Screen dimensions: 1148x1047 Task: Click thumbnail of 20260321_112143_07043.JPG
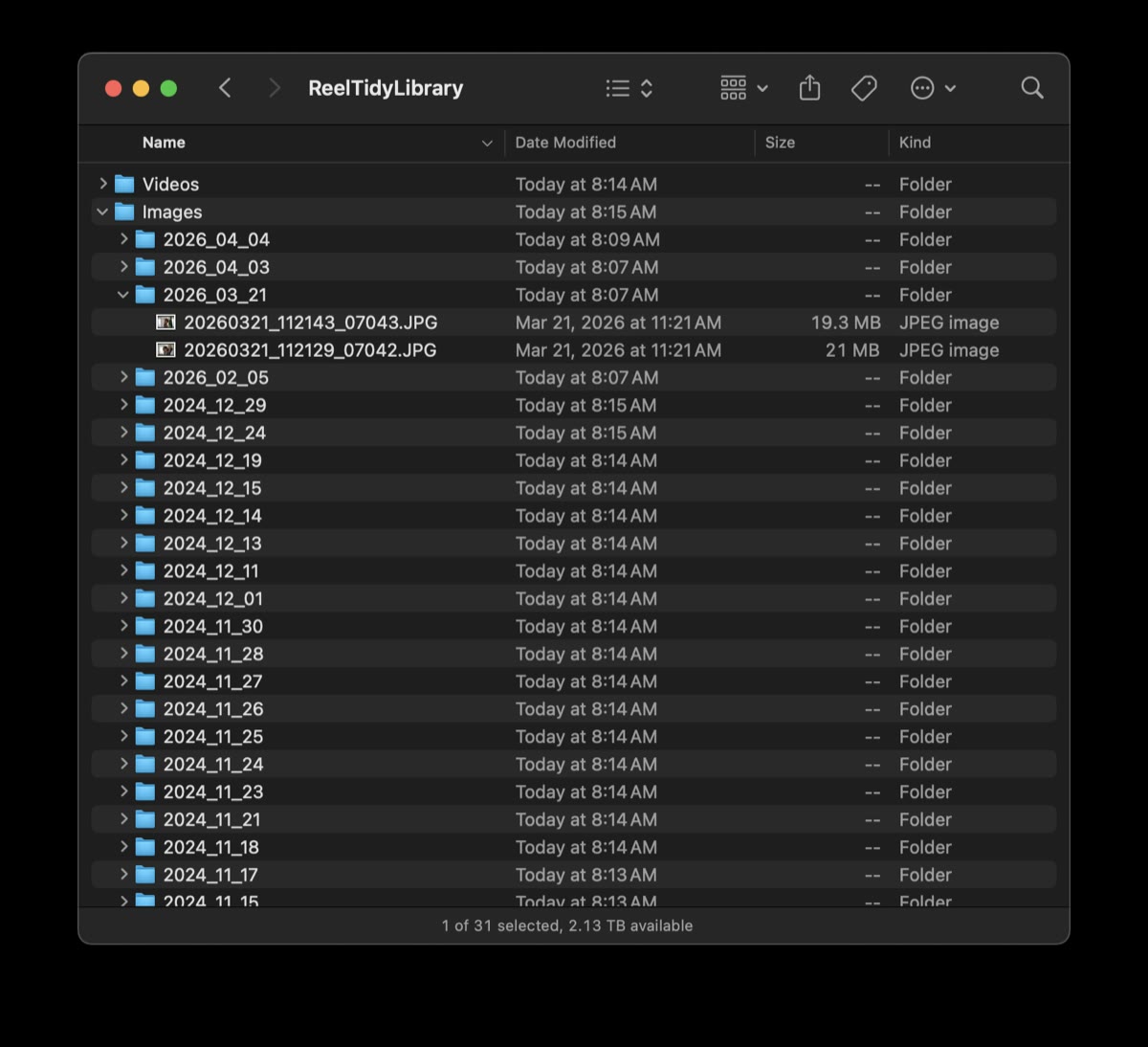[166, 323]
